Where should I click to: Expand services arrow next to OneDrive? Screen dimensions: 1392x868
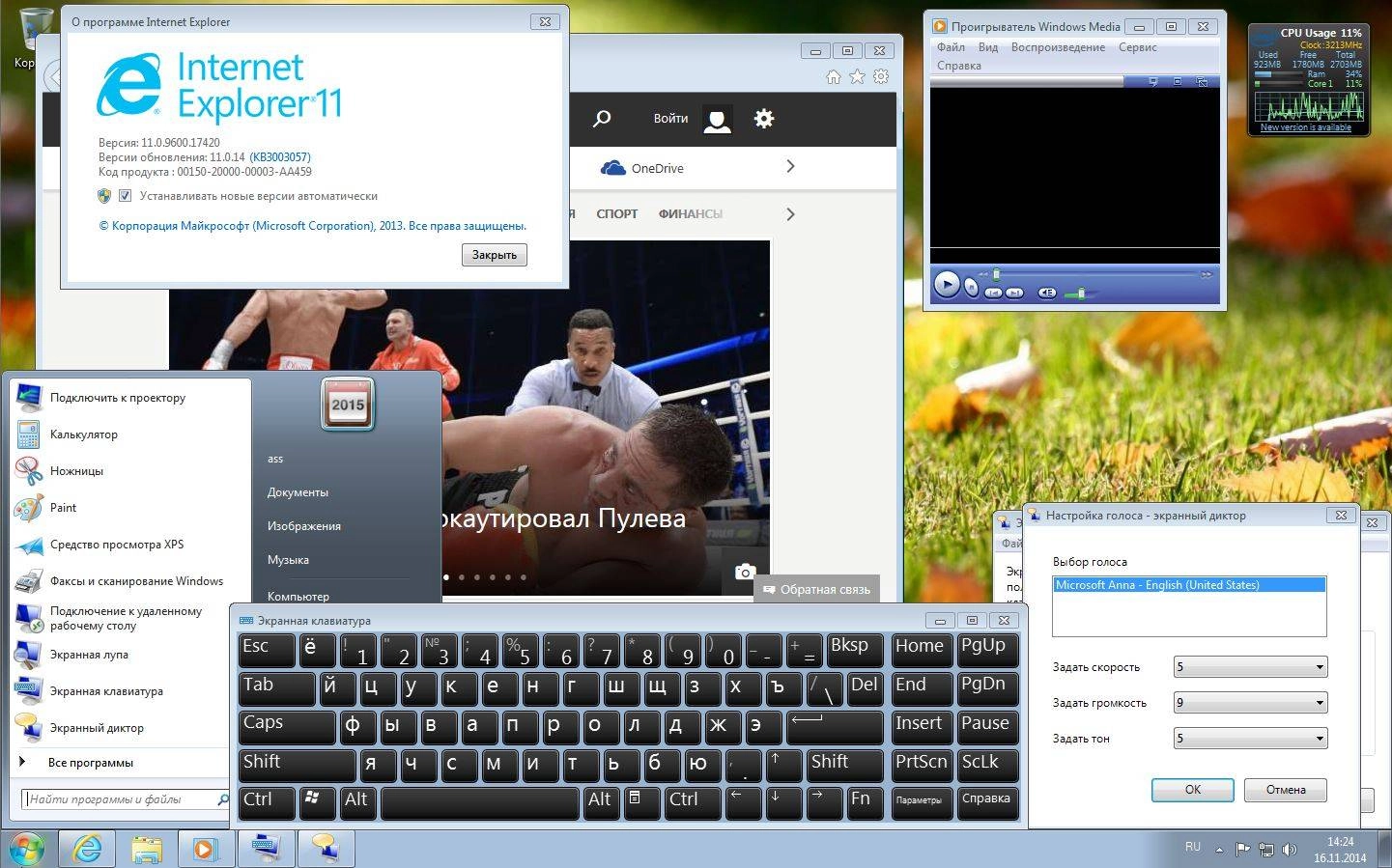790,166
